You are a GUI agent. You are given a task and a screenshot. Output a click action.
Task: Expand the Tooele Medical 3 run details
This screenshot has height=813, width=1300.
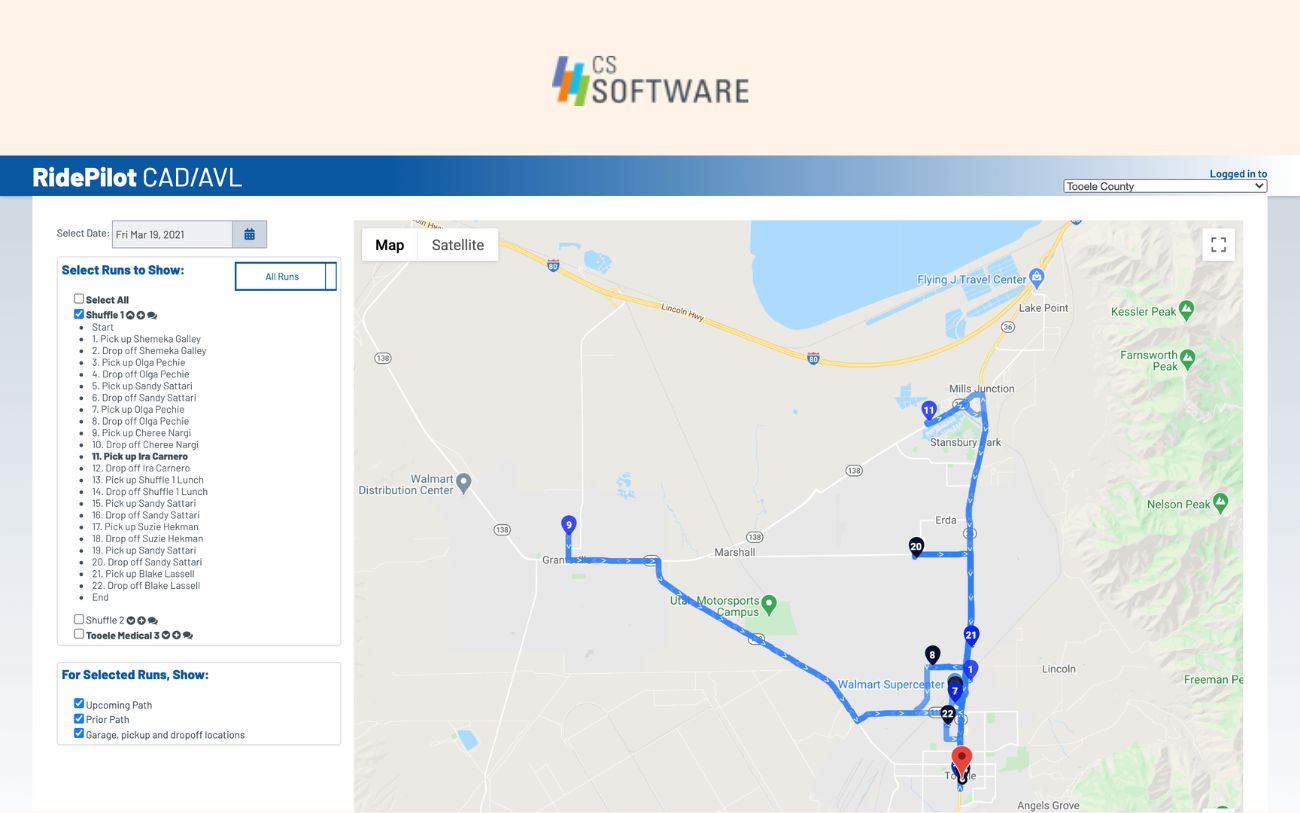coord(166,634)
